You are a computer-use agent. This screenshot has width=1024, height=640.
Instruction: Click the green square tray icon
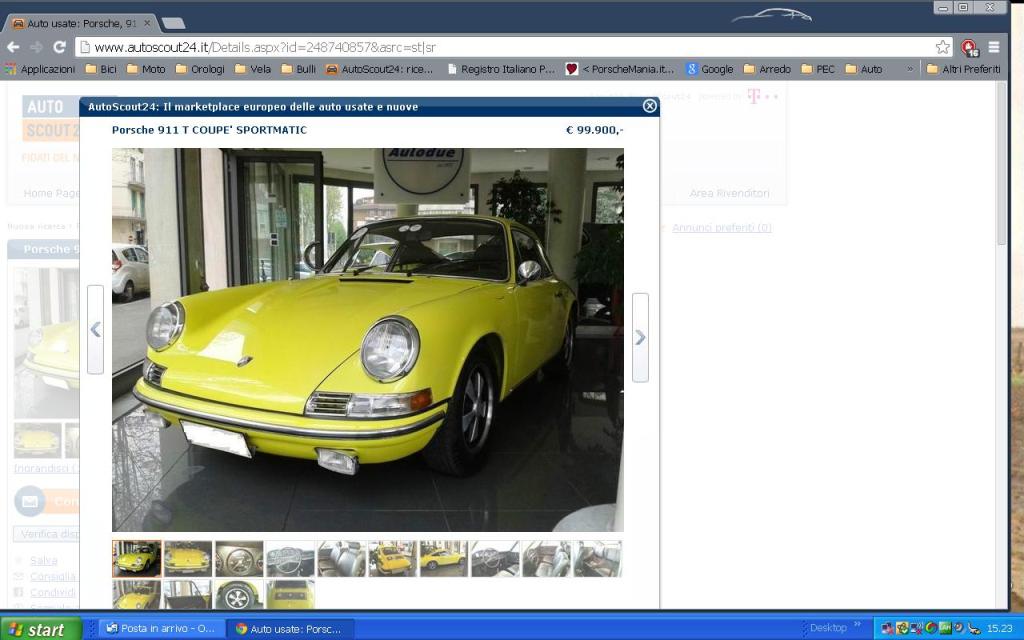click(x=944, y=629)
